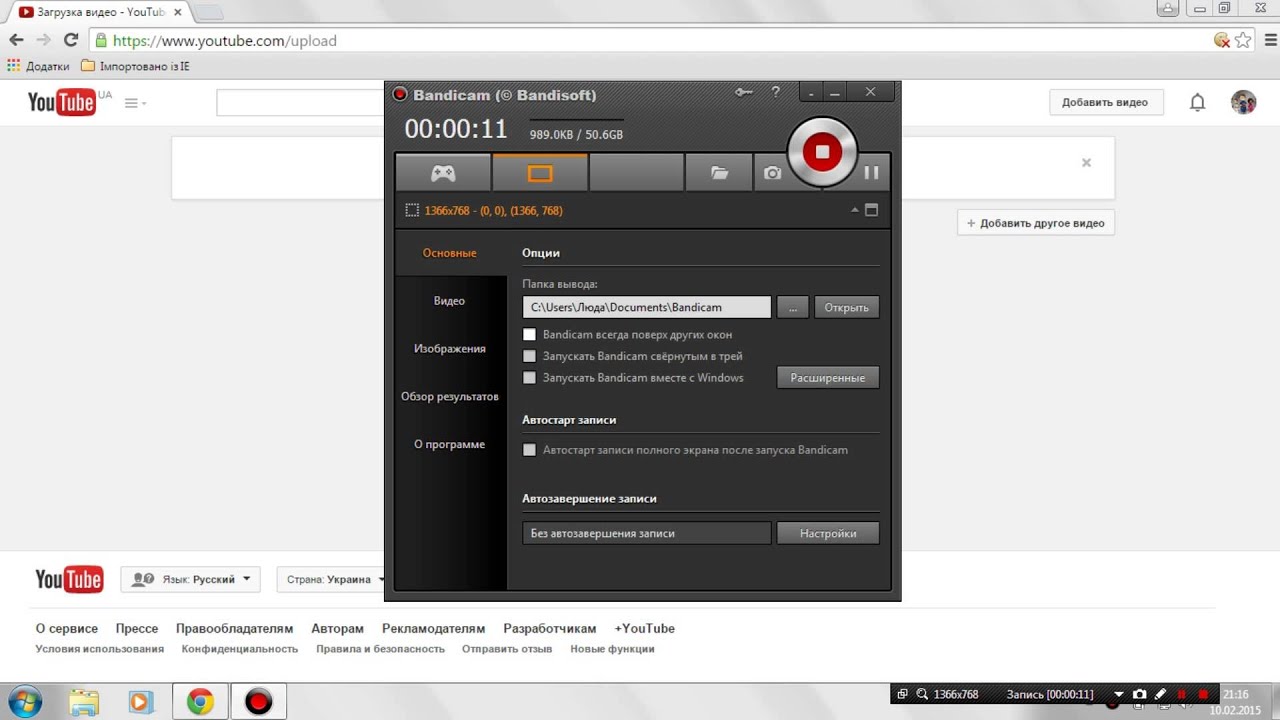Click the Chrome address bar URL
The image size is (1280, 720).
225,41
